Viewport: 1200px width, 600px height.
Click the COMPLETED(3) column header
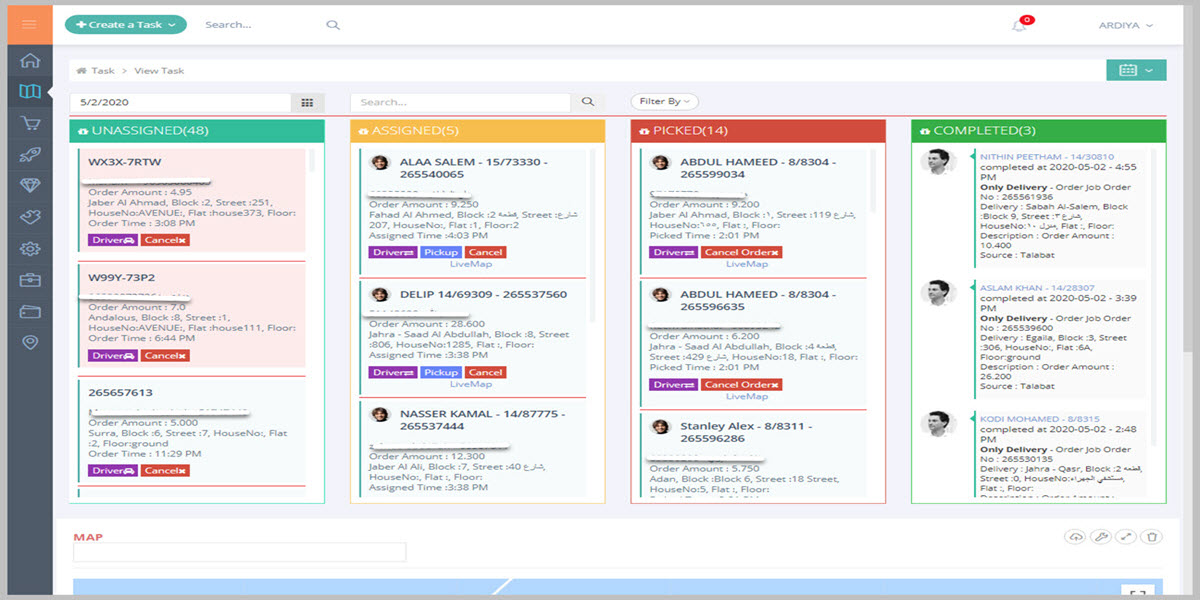click(1039, 130)
